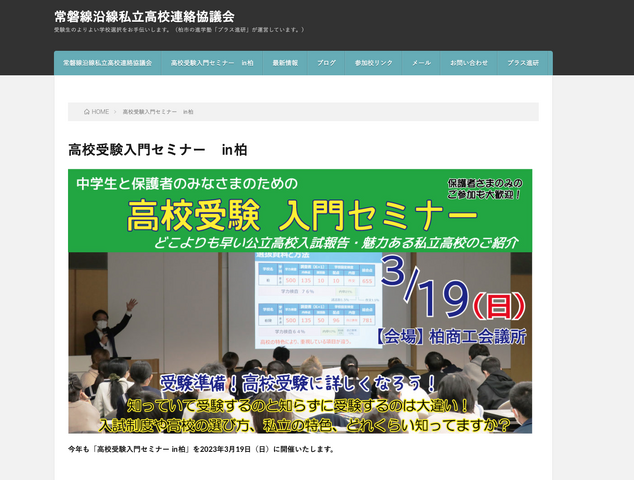
Task: Select 常磐線沿線私立高校連絡協議会 in navigation bar
Action: click(x=108, y=63)
